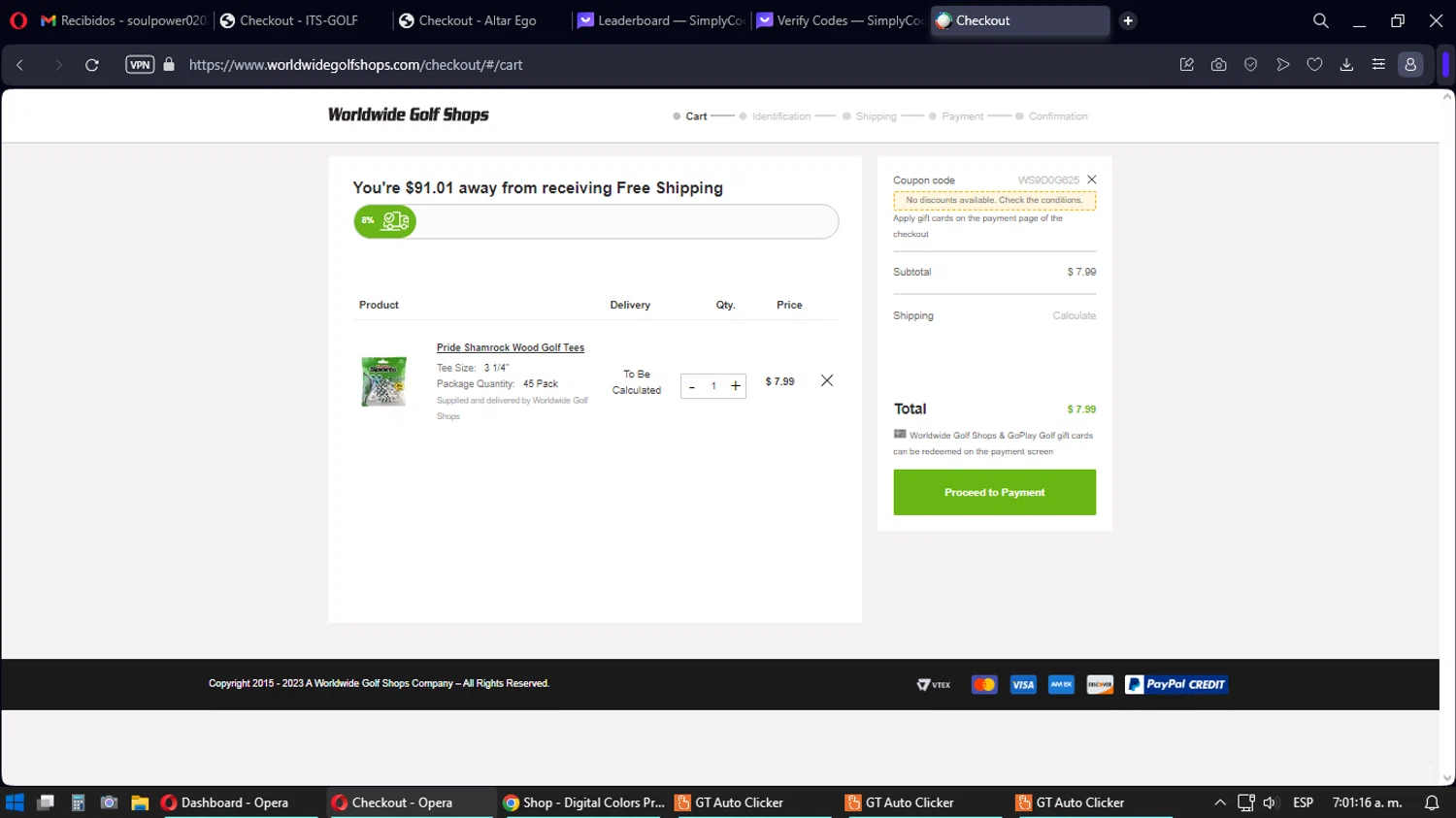Open the Opera main menu icon
This screenshot has height=818, width=1456.
coord(18,20)
